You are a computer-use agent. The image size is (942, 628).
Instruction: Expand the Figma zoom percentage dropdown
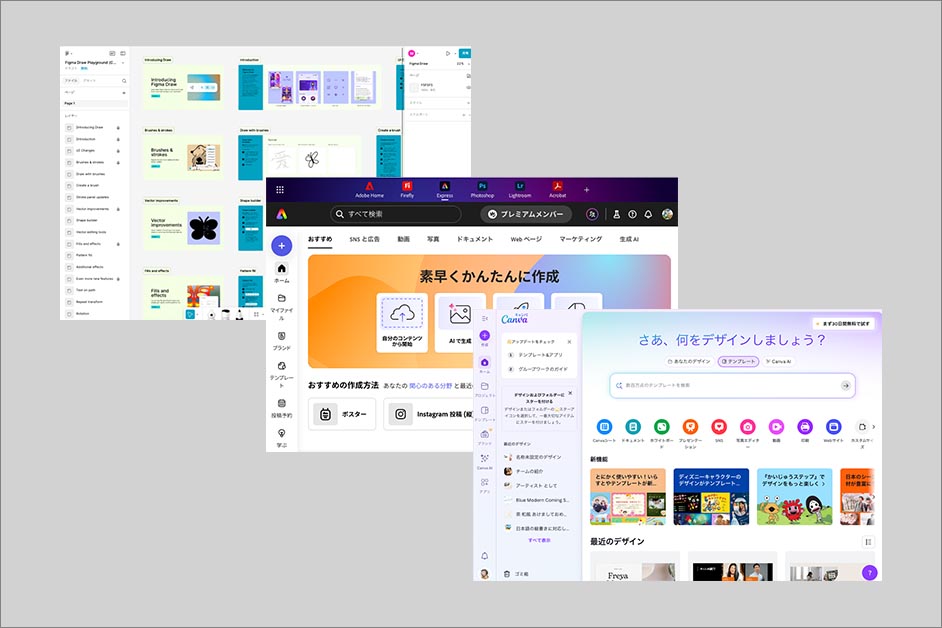click(462, 63)
